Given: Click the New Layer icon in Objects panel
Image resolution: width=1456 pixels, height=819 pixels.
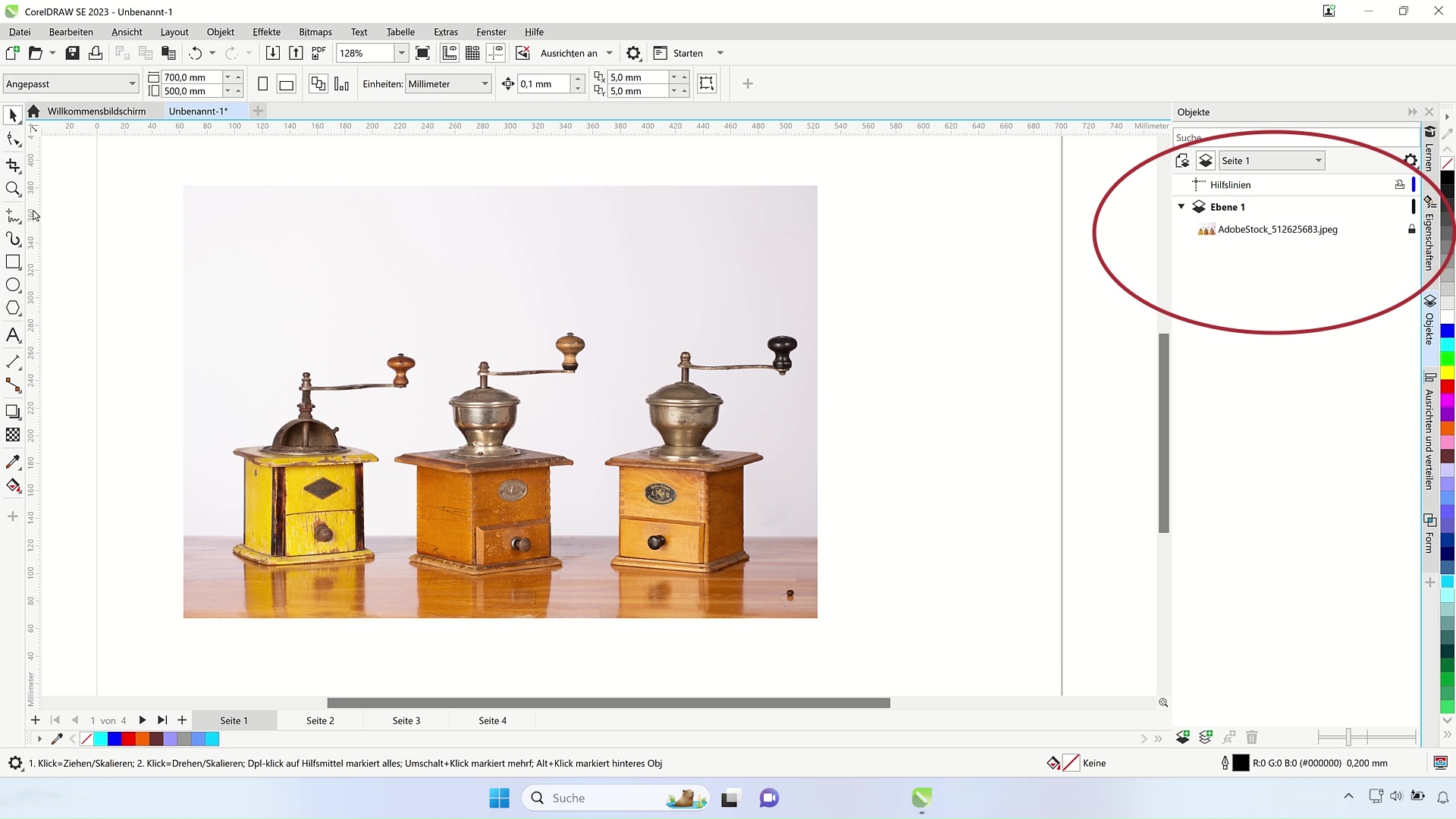Looking at the screenshot, I should (1184, 736).
